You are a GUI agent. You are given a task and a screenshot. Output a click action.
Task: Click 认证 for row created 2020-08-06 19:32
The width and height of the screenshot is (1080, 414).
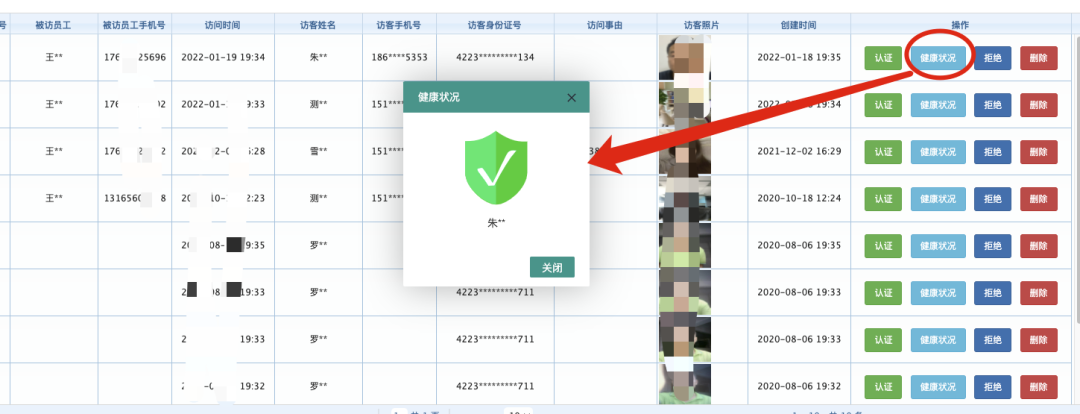click(x=882, y=385)
